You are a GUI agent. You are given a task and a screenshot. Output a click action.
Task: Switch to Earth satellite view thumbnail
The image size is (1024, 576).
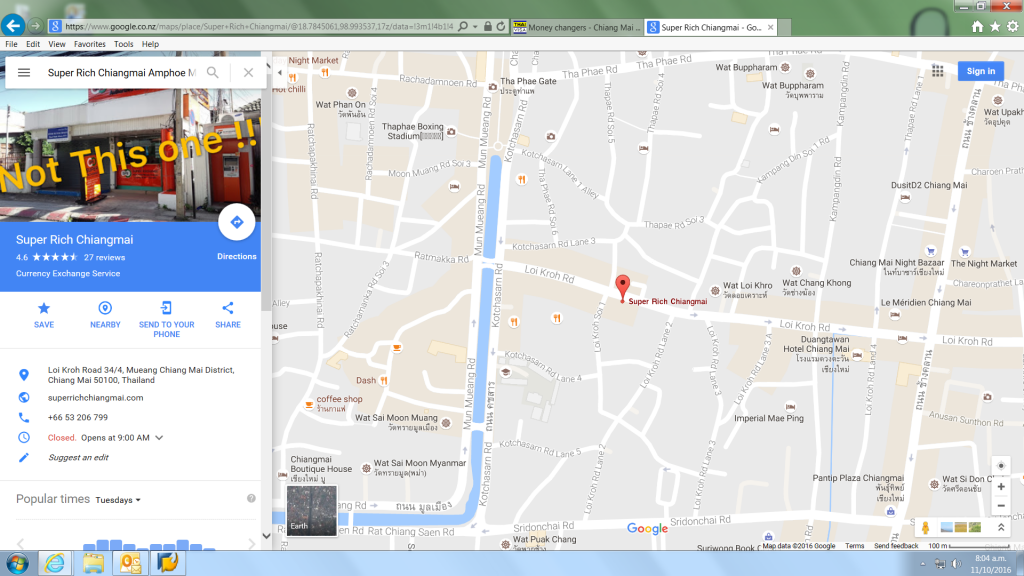(x=312, y=510)
